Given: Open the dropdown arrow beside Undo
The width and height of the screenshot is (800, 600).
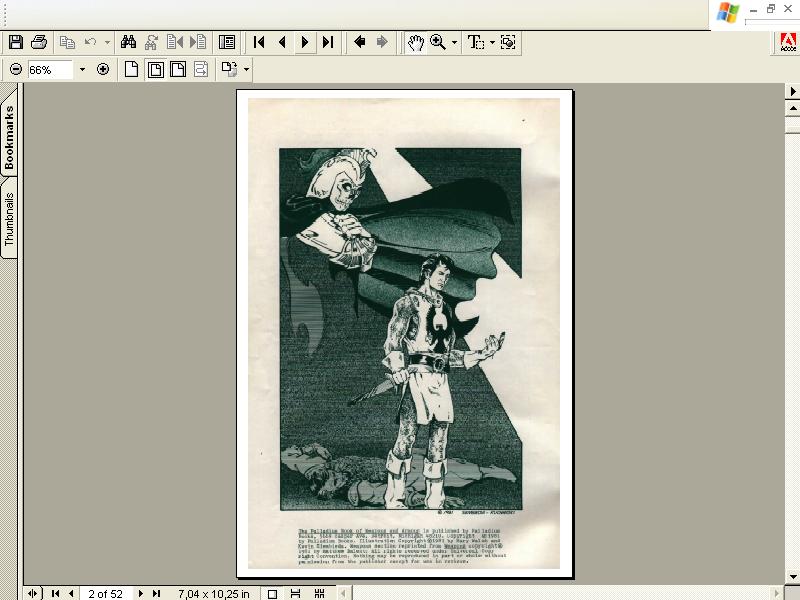Looking at the screenshot, I should (x=107, y=42).
